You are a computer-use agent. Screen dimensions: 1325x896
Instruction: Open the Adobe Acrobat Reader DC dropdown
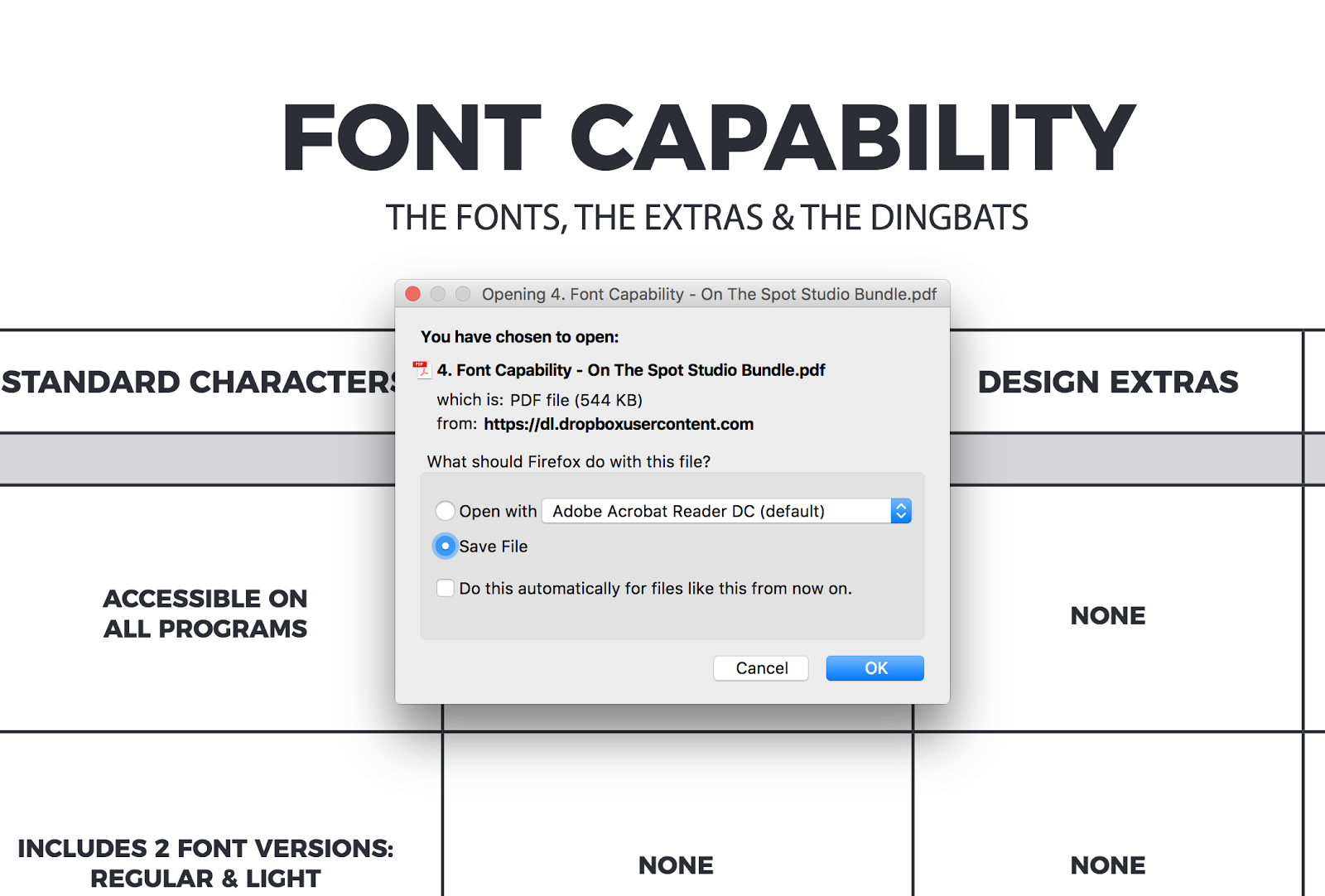[725, 511]
